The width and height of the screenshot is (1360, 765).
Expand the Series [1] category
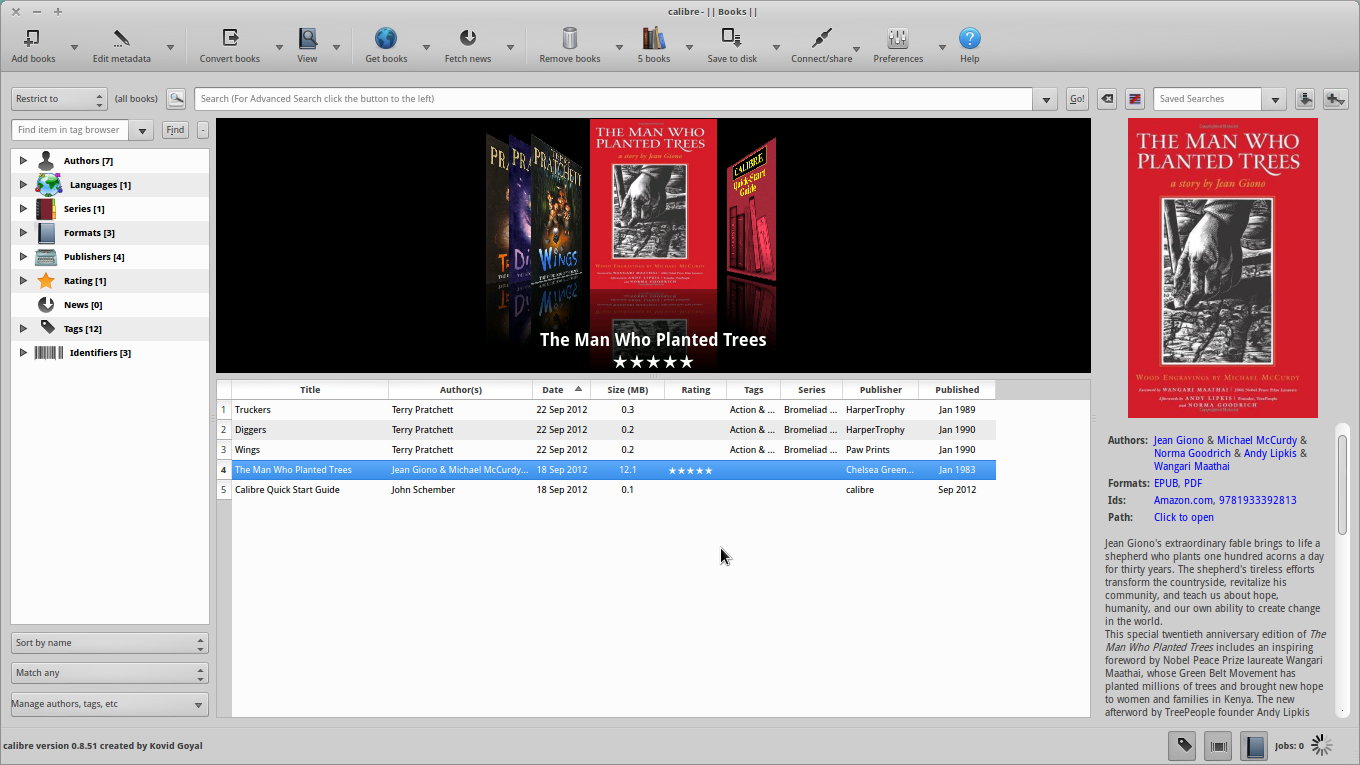click(23, 208)
